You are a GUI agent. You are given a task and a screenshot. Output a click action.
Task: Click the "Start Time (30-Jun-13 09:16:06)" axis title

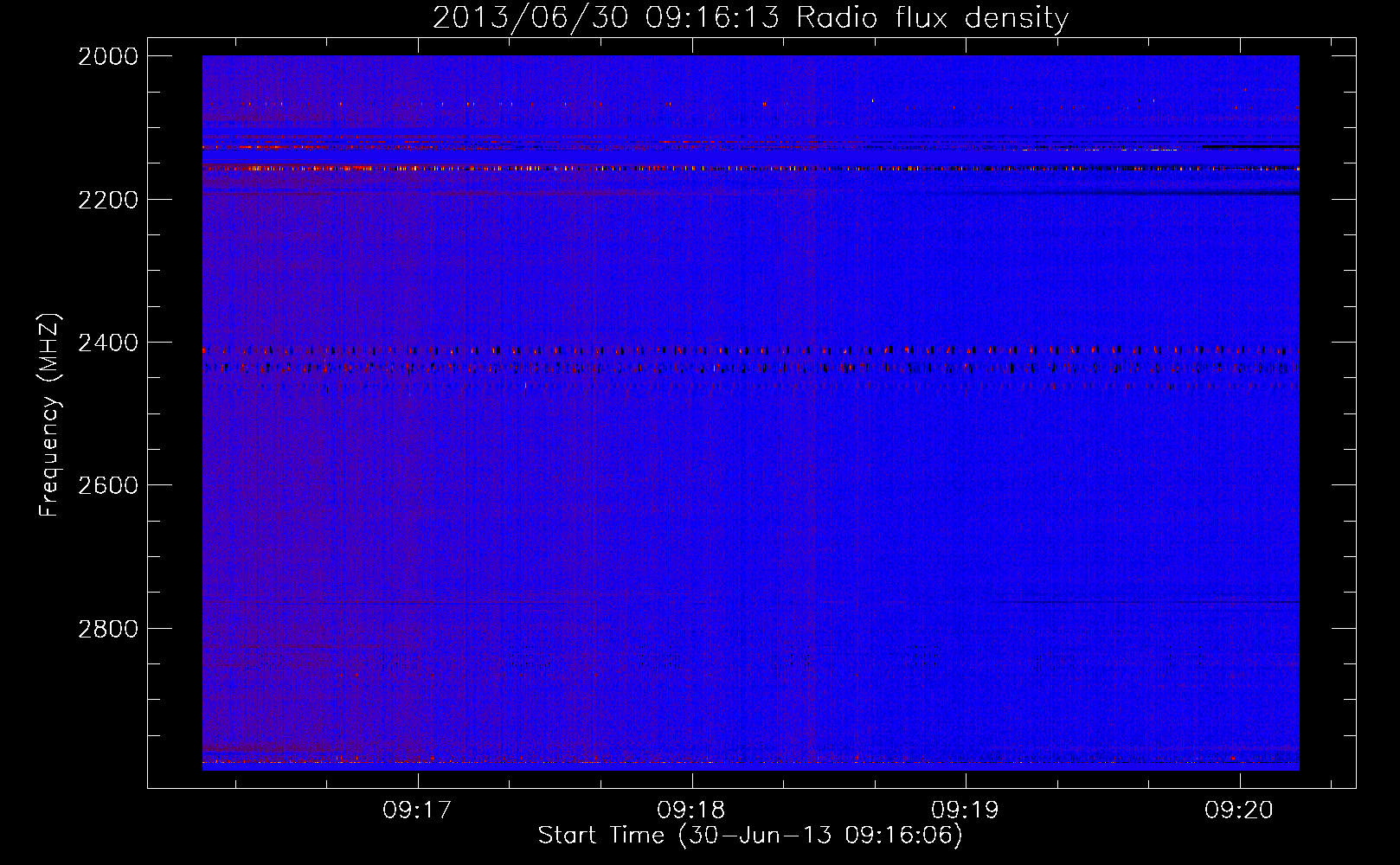click(x=750, y=836)
